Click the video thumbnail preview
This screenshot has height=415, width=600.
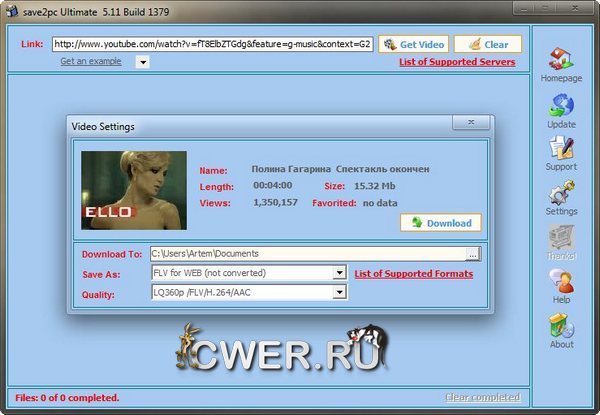tap(133, 190)
